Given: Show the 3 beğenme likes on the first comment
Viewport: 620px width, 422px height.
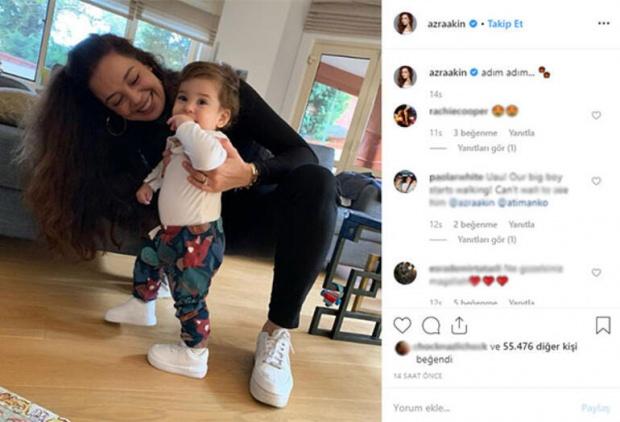Looking at the screenshot, I should click(x=475, y=133).
